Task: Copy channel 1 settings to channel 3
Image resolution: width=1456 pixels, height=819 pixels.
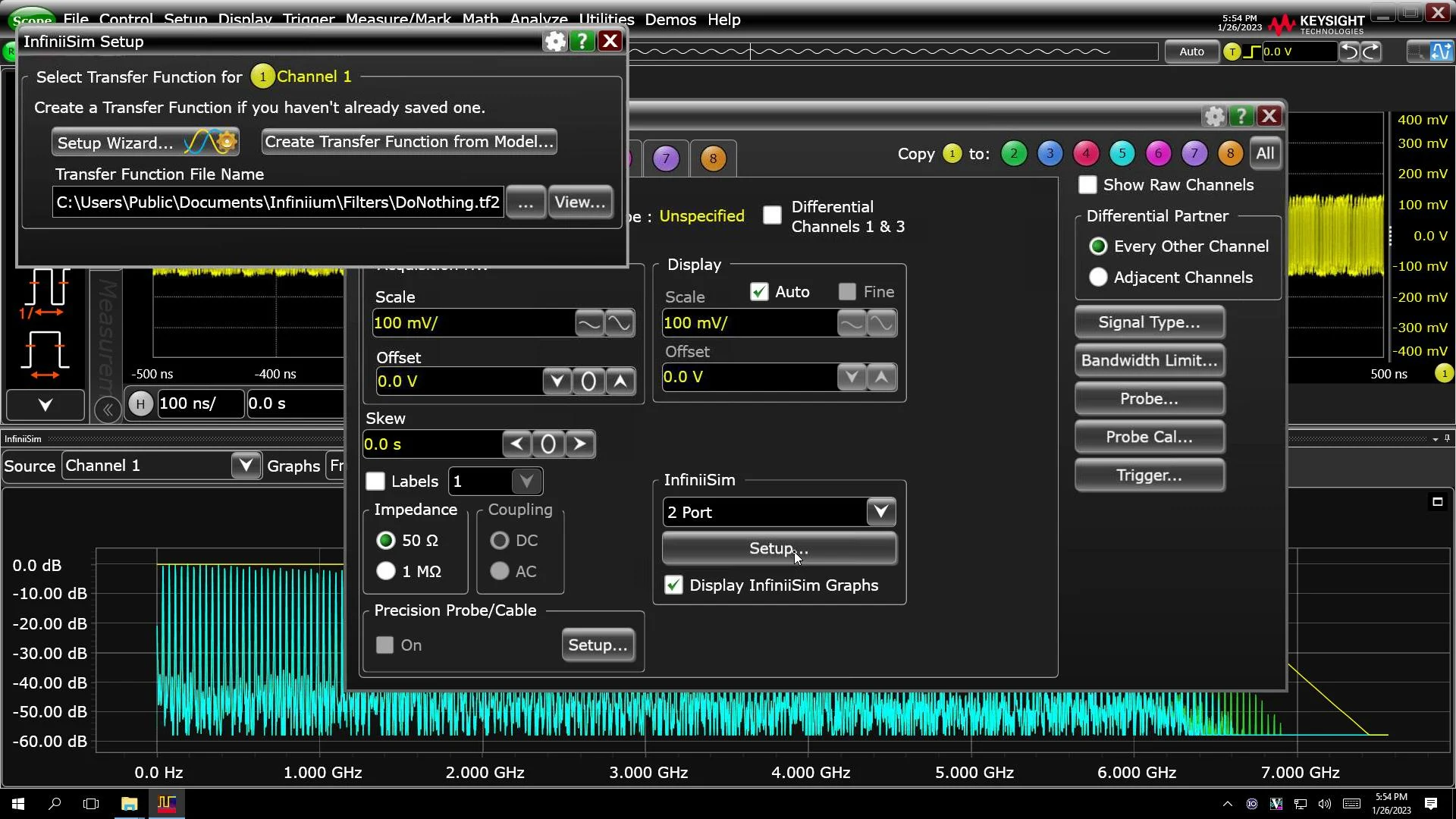Action: pos(1050,154)
